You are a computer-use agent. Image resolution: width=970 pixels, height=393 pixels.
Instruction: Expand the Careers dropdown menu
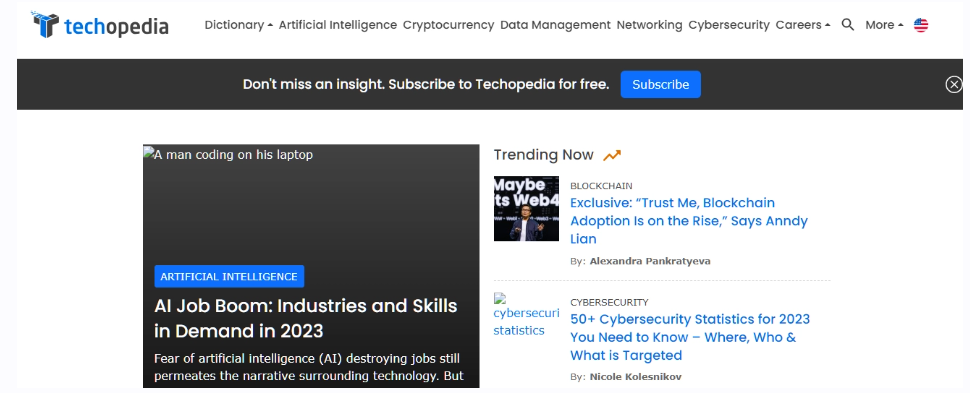tap(802, 25)
